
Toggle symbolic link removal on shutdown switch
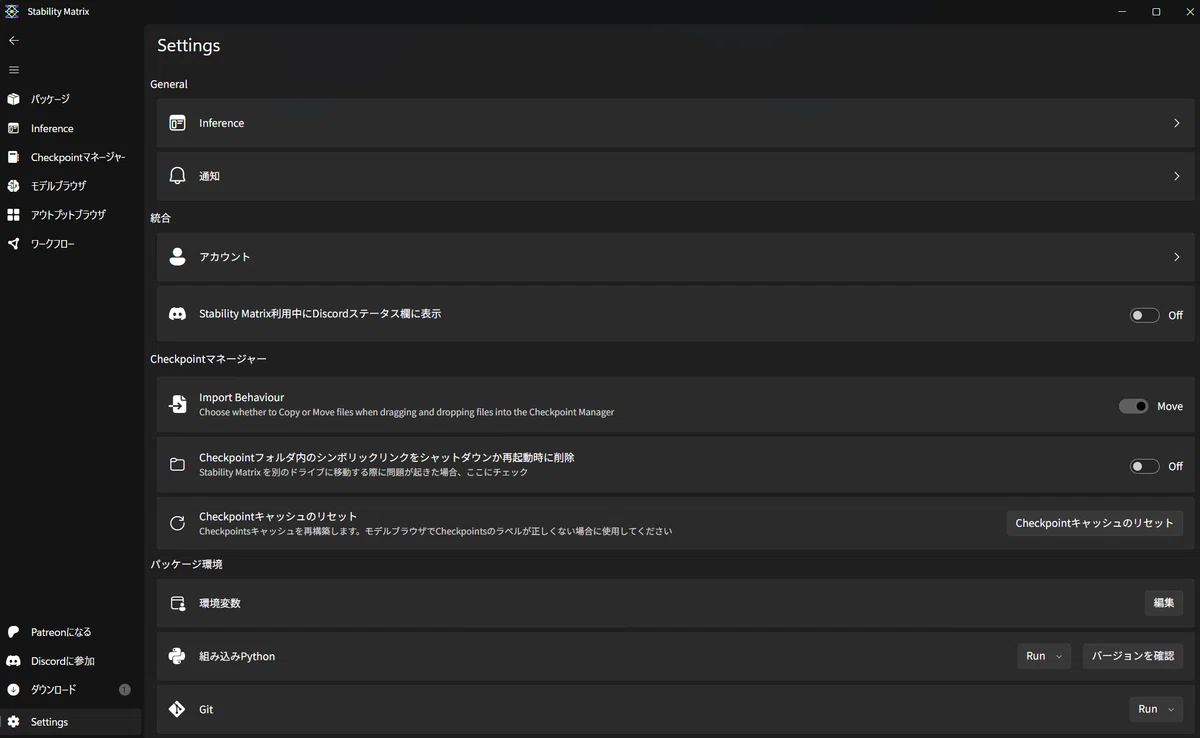[x=1144, y=466]
